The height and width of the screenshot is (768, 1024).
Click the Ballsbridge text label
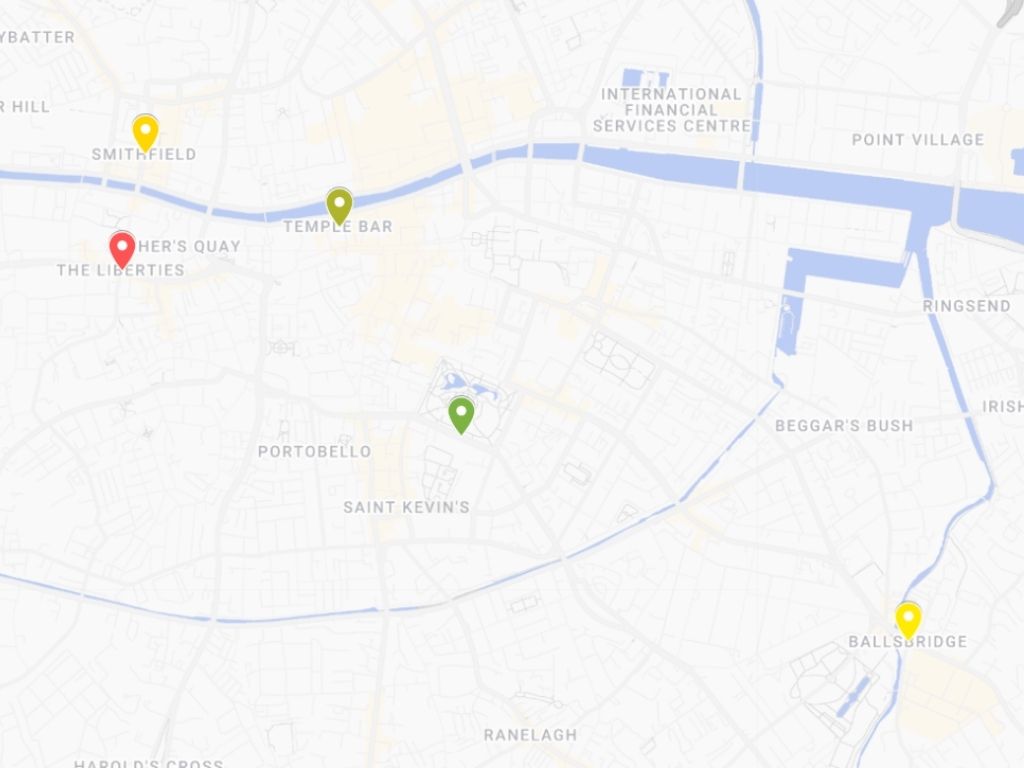point(908,641)
